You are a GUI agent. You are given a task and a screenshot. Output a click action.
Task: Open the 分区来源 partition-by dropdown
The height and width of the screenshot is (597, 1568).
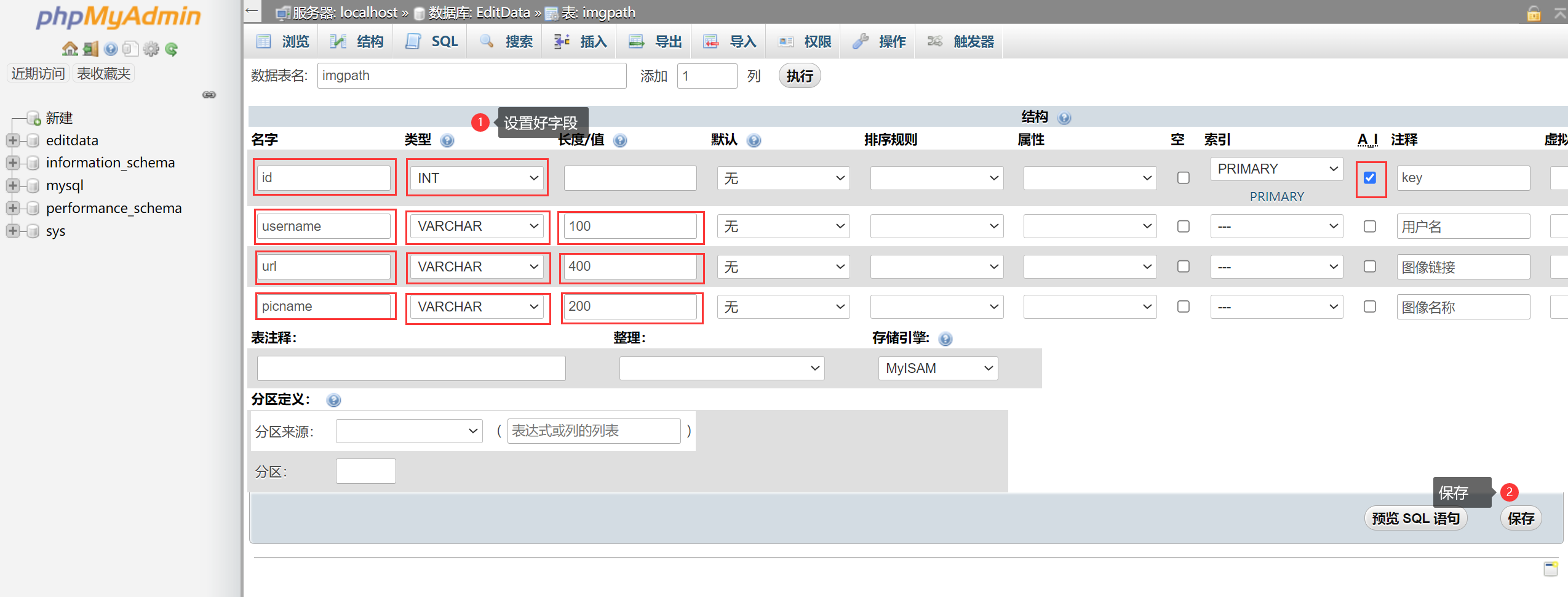(409, 431)
